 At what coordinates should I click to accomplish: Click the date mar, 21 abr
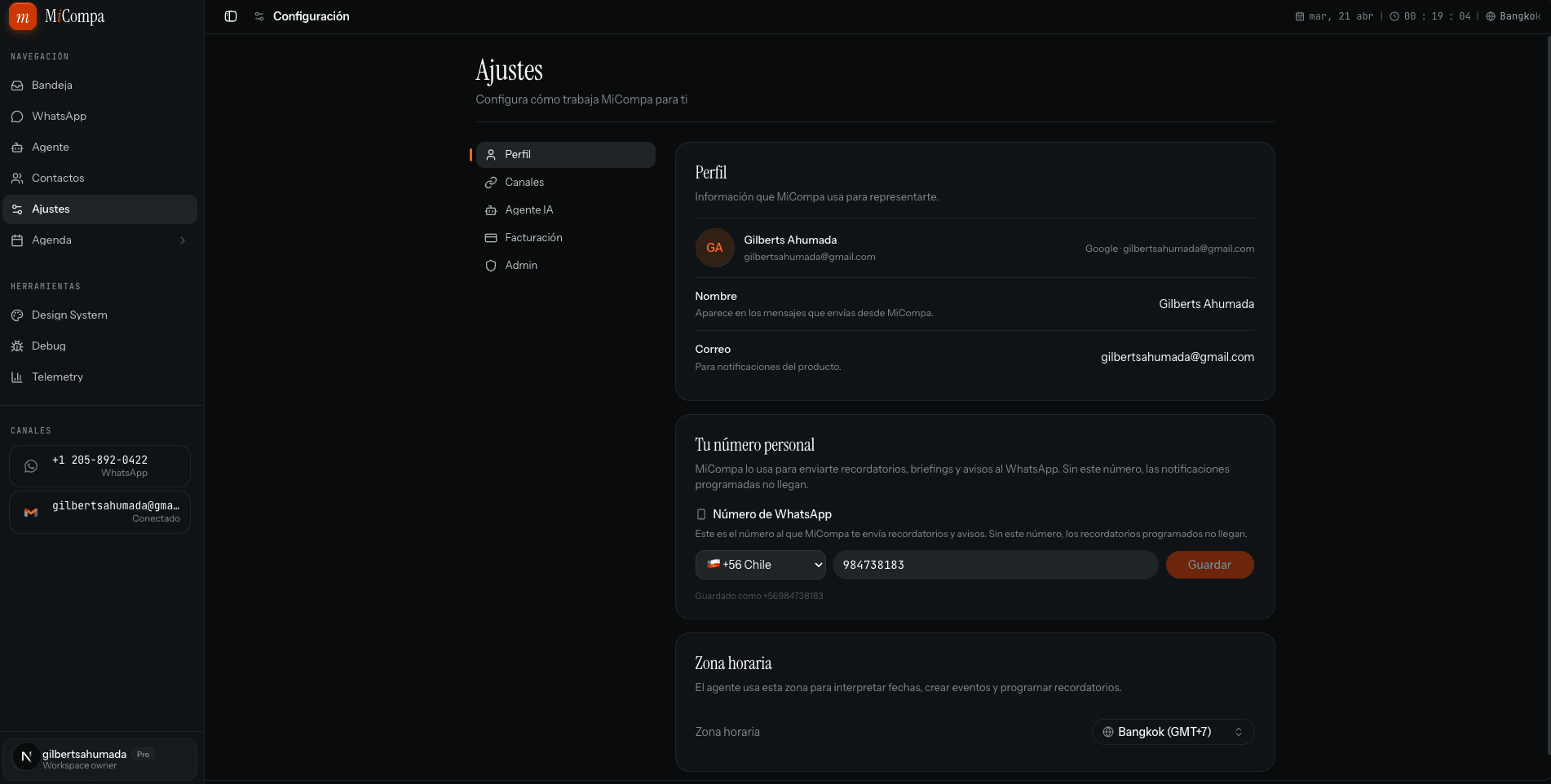1341,16
